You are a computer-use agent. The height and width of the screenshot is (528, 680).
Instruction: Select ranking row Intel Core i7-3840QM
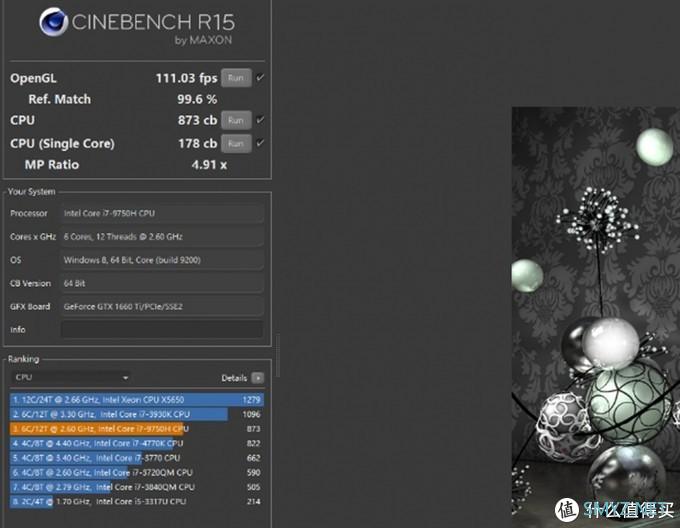point(137,487)
